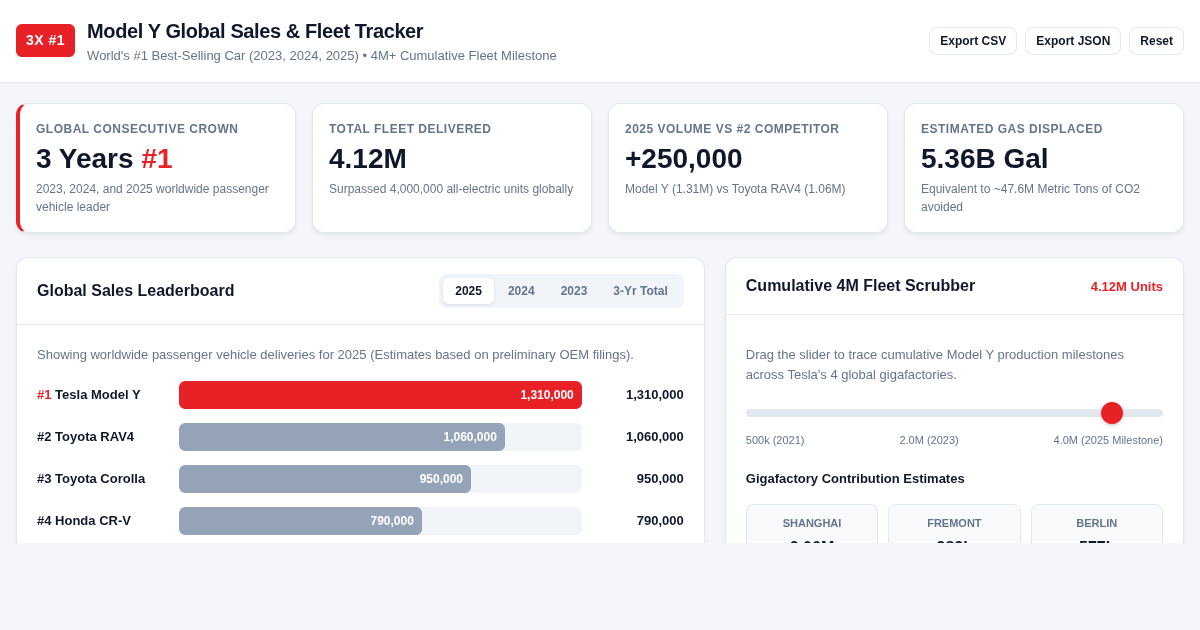The height and width of the screenshot is (630, 1200).
Task: Click 'Gigafactory Contribution Estimates' heading
Action: click(x=855, y=479)
